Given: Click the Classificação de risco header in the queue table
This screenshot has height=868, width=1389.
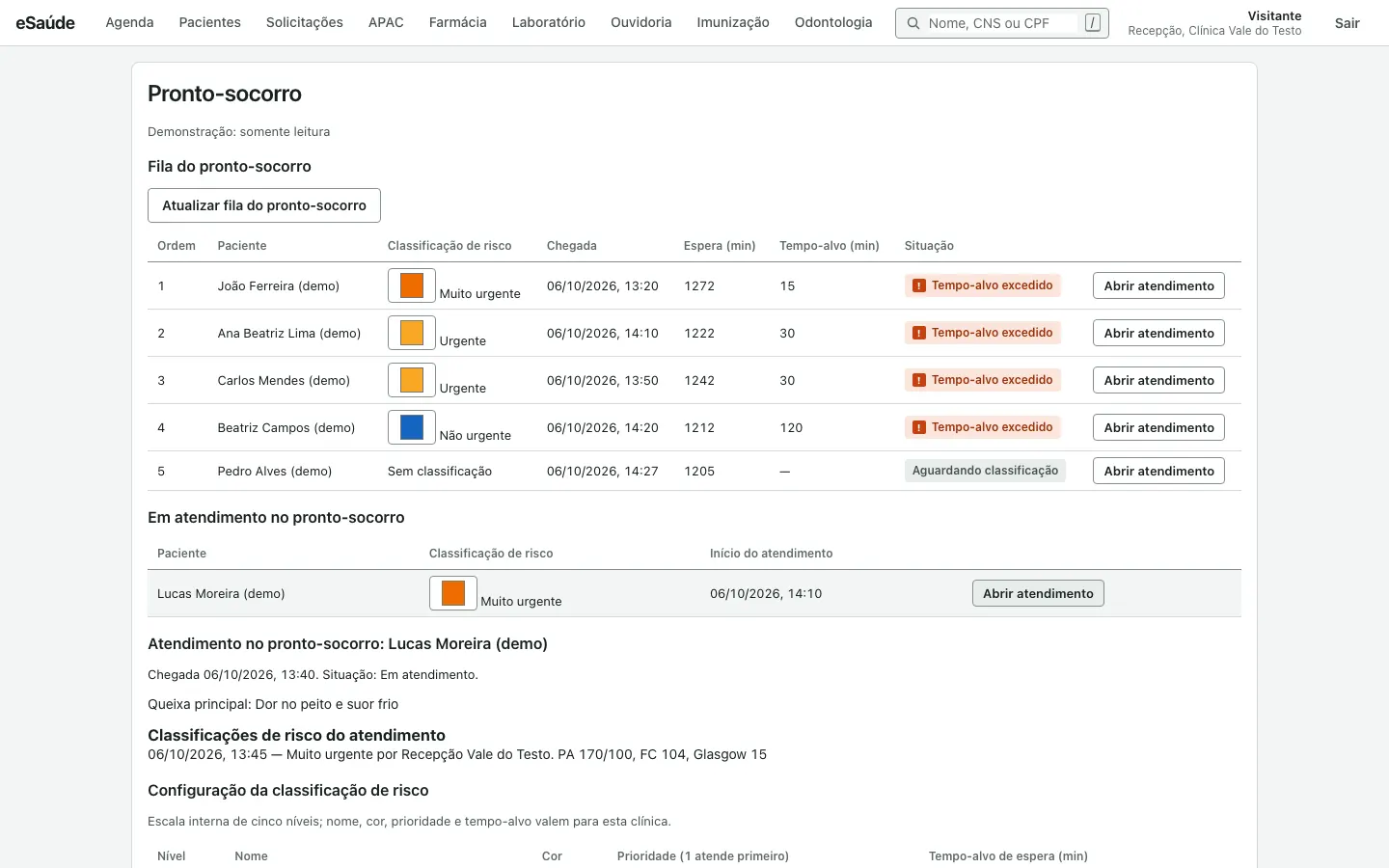Looking at the screenshot, I should tap(449, 246).
